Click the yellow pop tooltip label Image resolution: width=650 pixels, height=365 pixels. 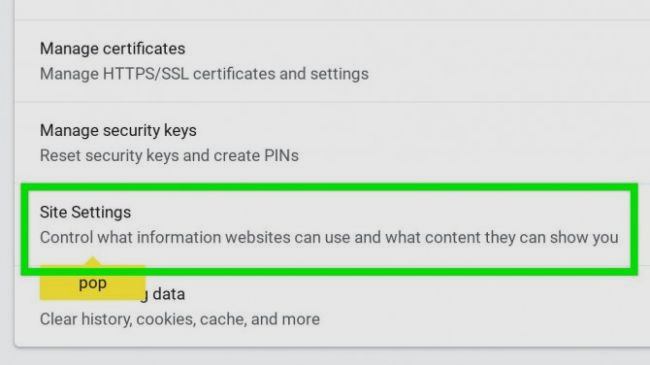(93, 283)
